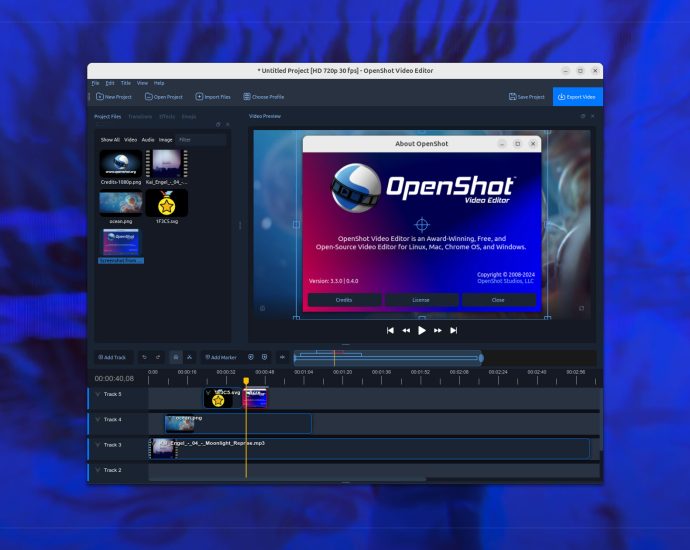
Task: Click the timeline zoom slider right handle
Action: [x=481, y=358]
